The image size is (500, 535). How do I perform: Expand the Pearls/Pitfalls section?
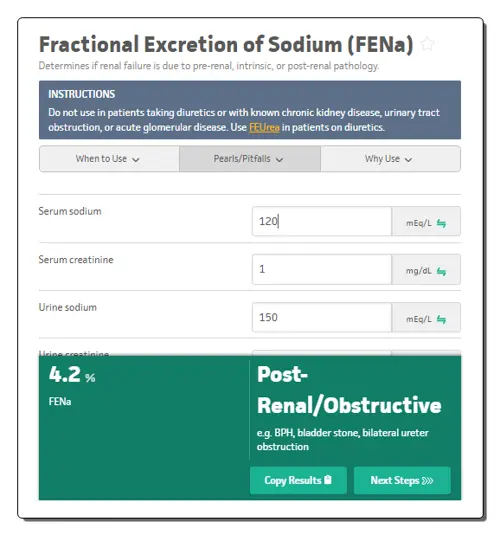click(x=249, y=159)
